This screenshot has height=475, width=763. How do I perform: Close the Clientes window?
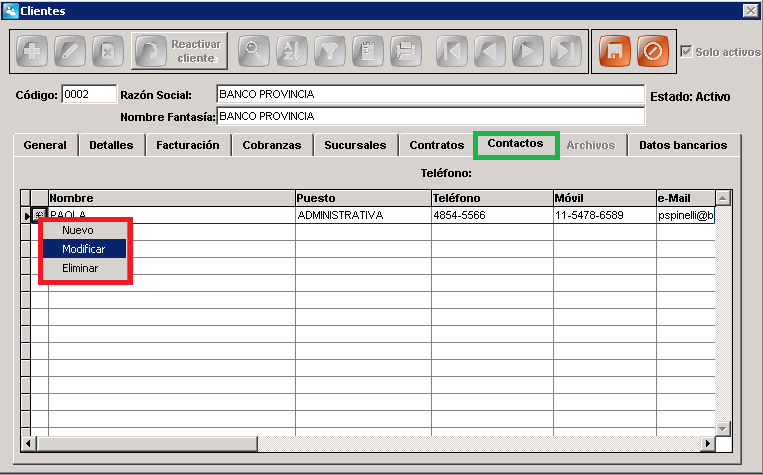pos(751,11)
